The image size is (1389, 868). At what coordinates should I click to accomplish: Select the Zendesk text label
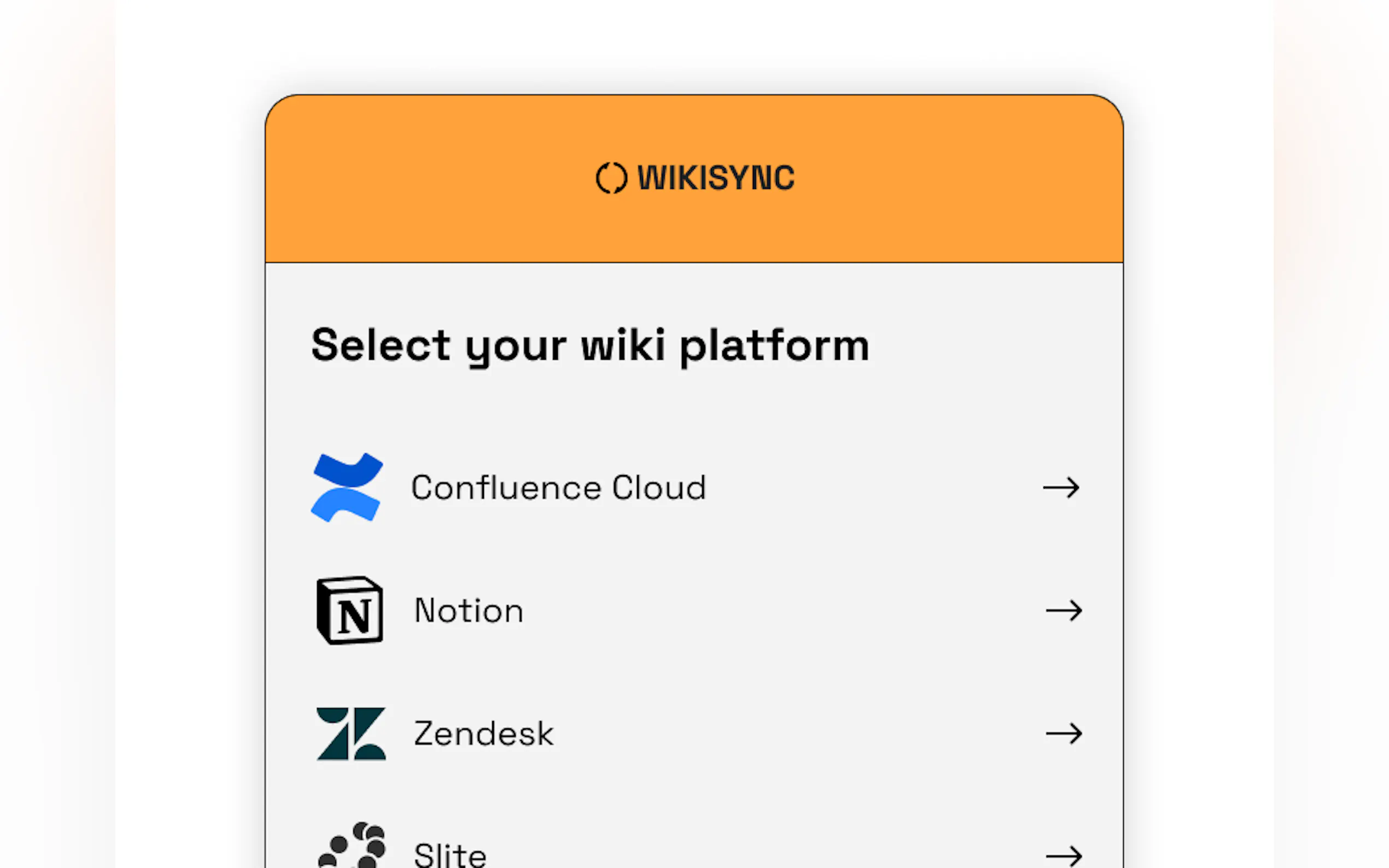483,734
